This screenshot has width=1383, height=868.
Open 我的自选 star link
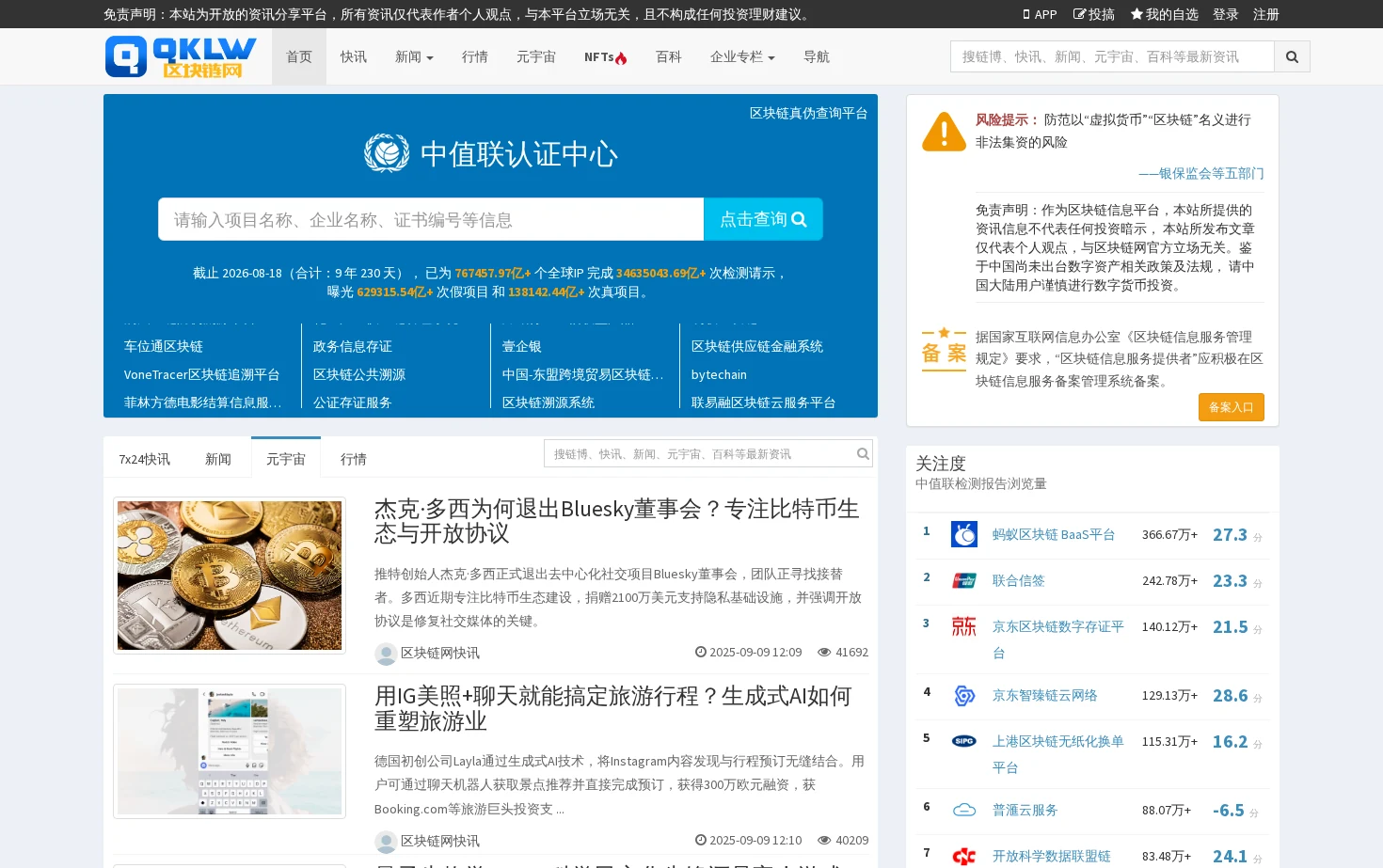(1165, 14)
